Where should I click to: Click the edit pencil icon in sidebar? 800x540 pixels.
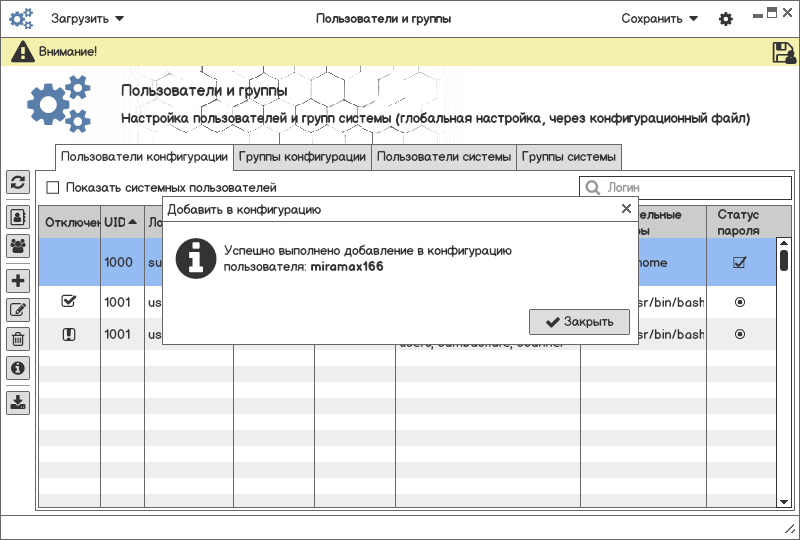pyautogui.click(x=18, y=310)
